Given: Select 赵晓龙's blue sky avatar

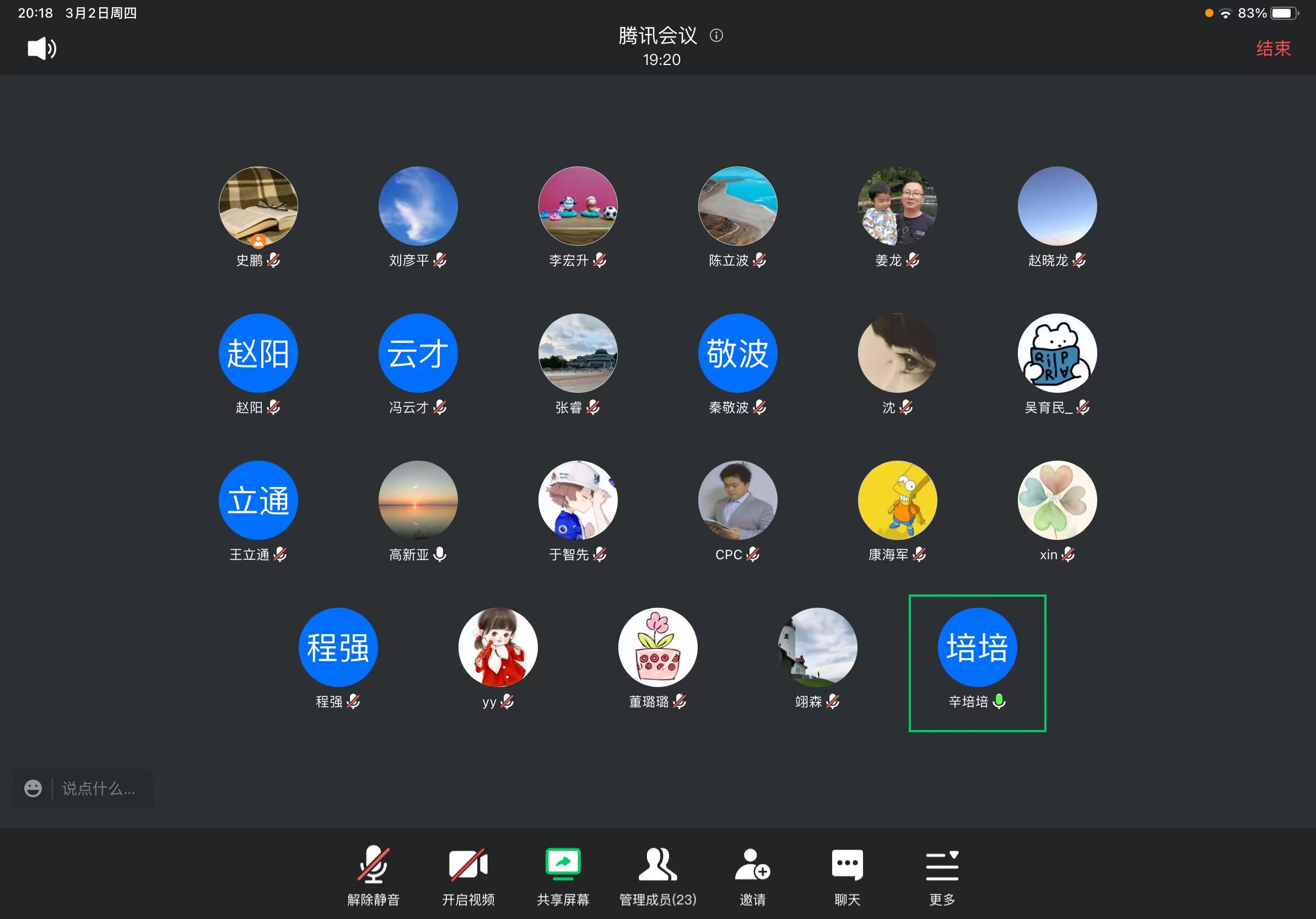Looking at the screenshot, I should (1058, 206).
